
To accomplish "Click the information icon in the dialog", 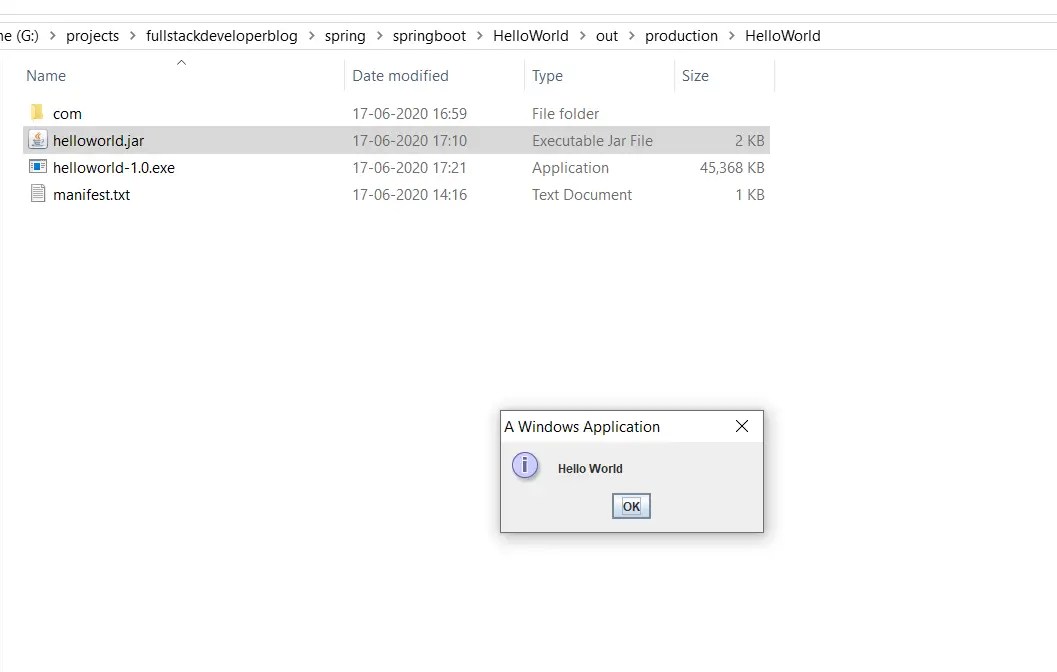I will [x=525, y=466].
